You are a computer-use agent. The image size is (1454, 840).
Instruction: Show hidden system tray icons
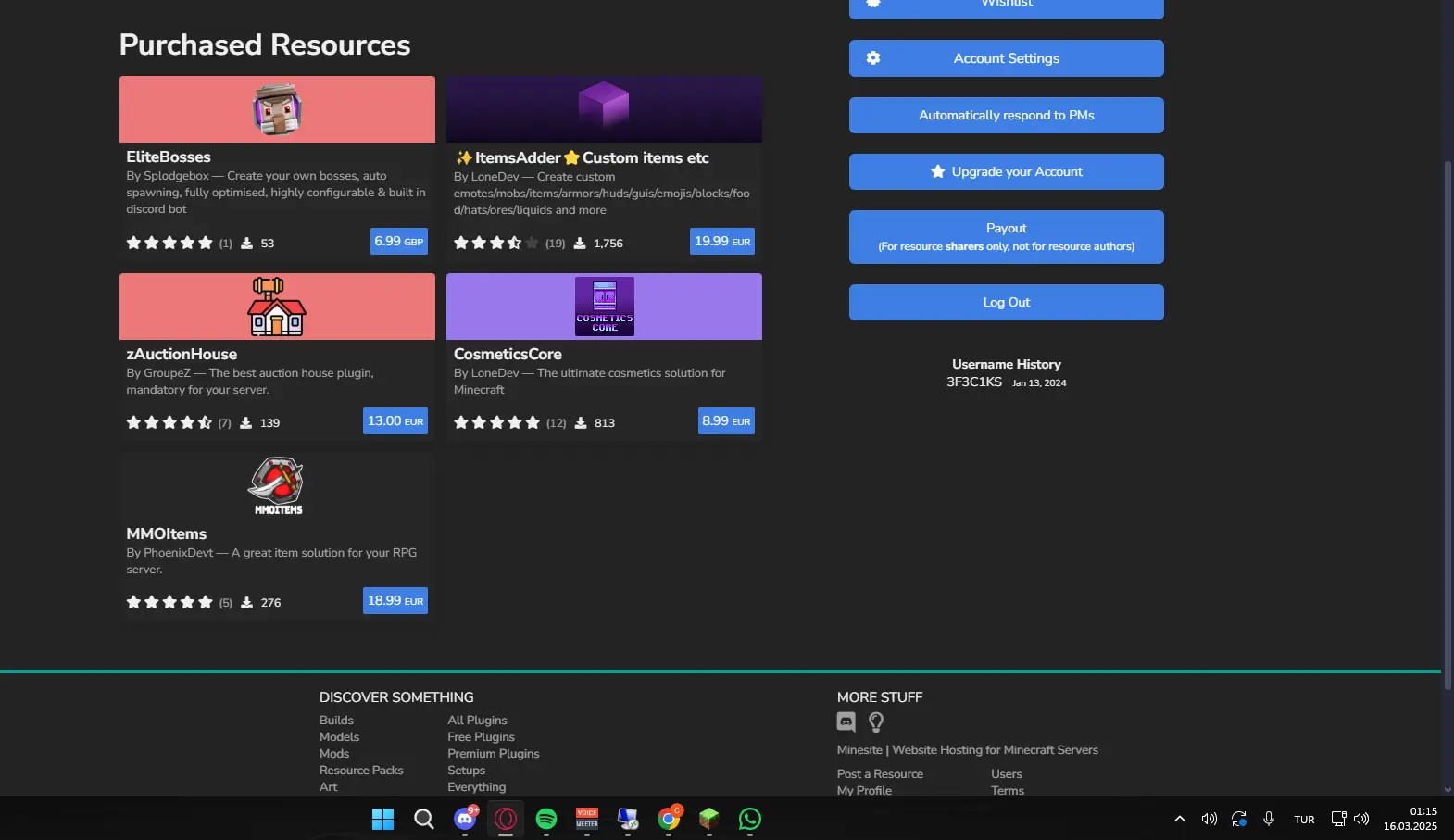point(1179,819)
